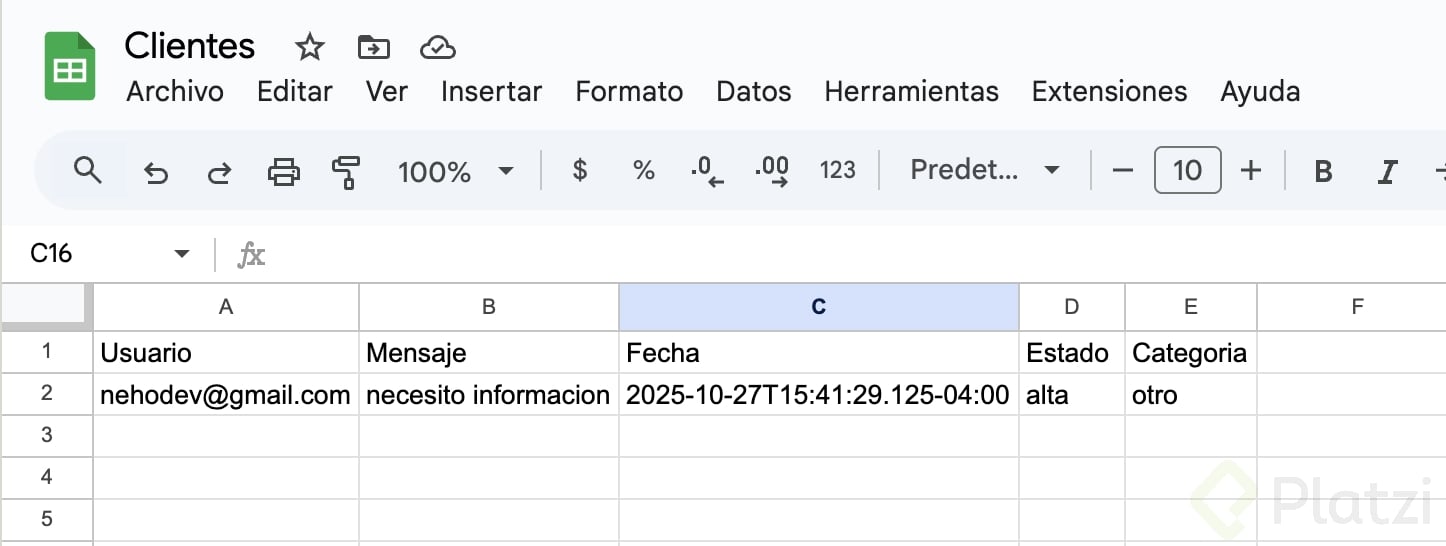
Task: Toggle bold formatting
Action: click(1323, 172)
